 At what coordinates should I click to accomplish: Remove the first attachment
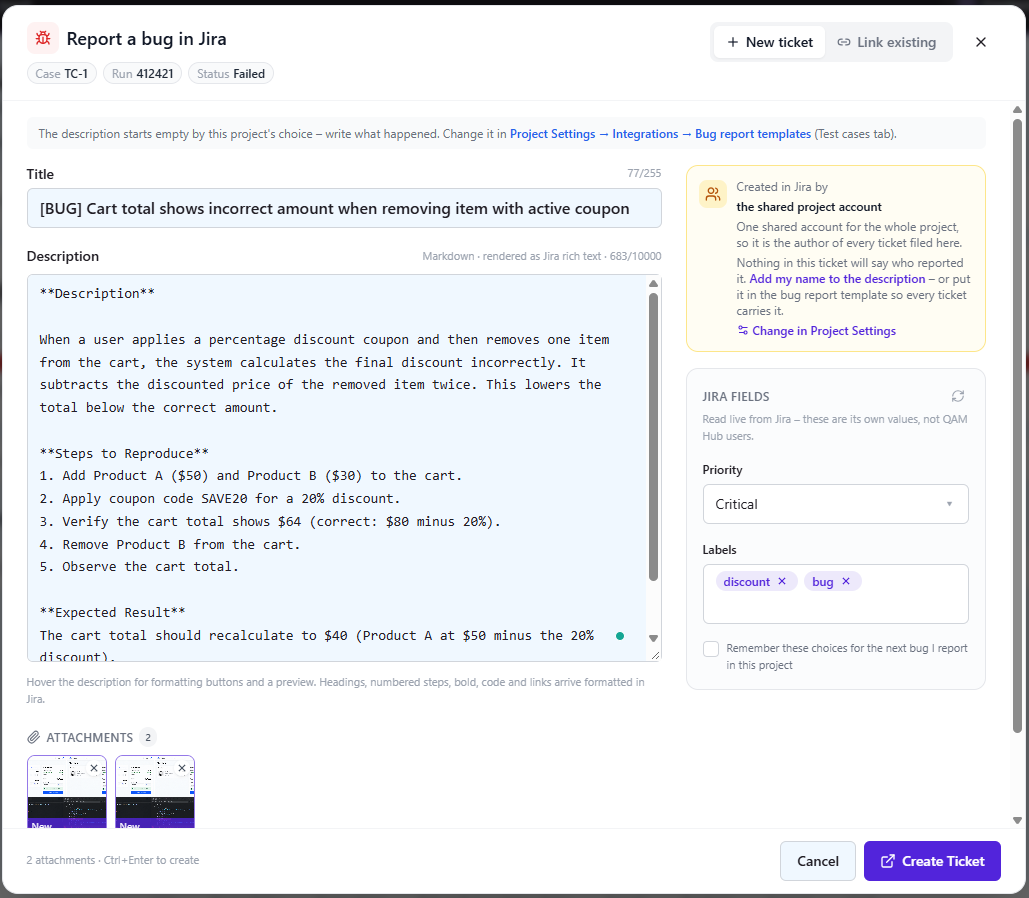click(94, 768)
